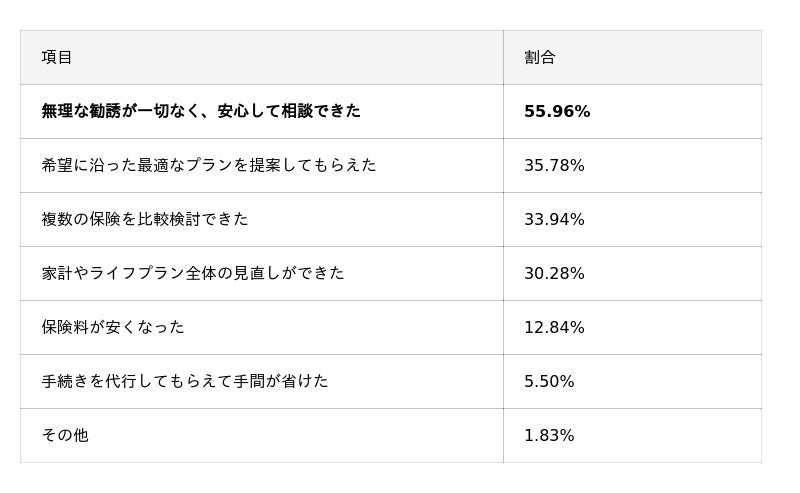Click the 割合 column header
The height and width of the screenshot is (493, 800).
pos(539,57)
